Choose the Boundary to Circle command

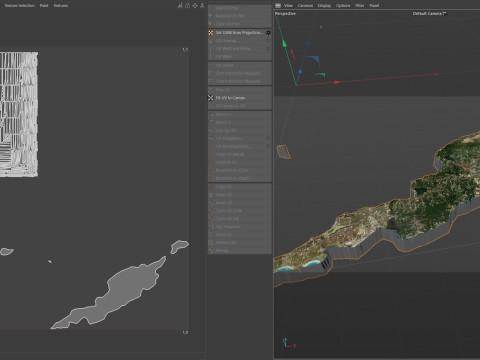point(240,170)
